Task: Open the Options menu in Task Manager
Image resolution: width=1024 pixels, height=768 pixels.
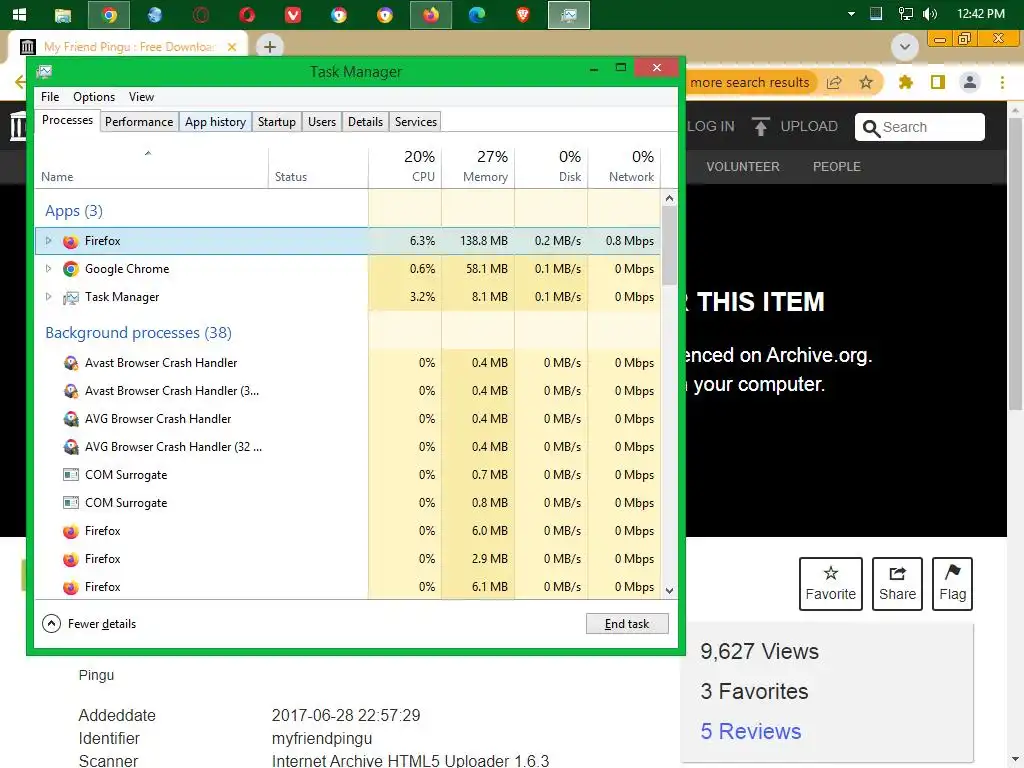Action: [94, 97]
